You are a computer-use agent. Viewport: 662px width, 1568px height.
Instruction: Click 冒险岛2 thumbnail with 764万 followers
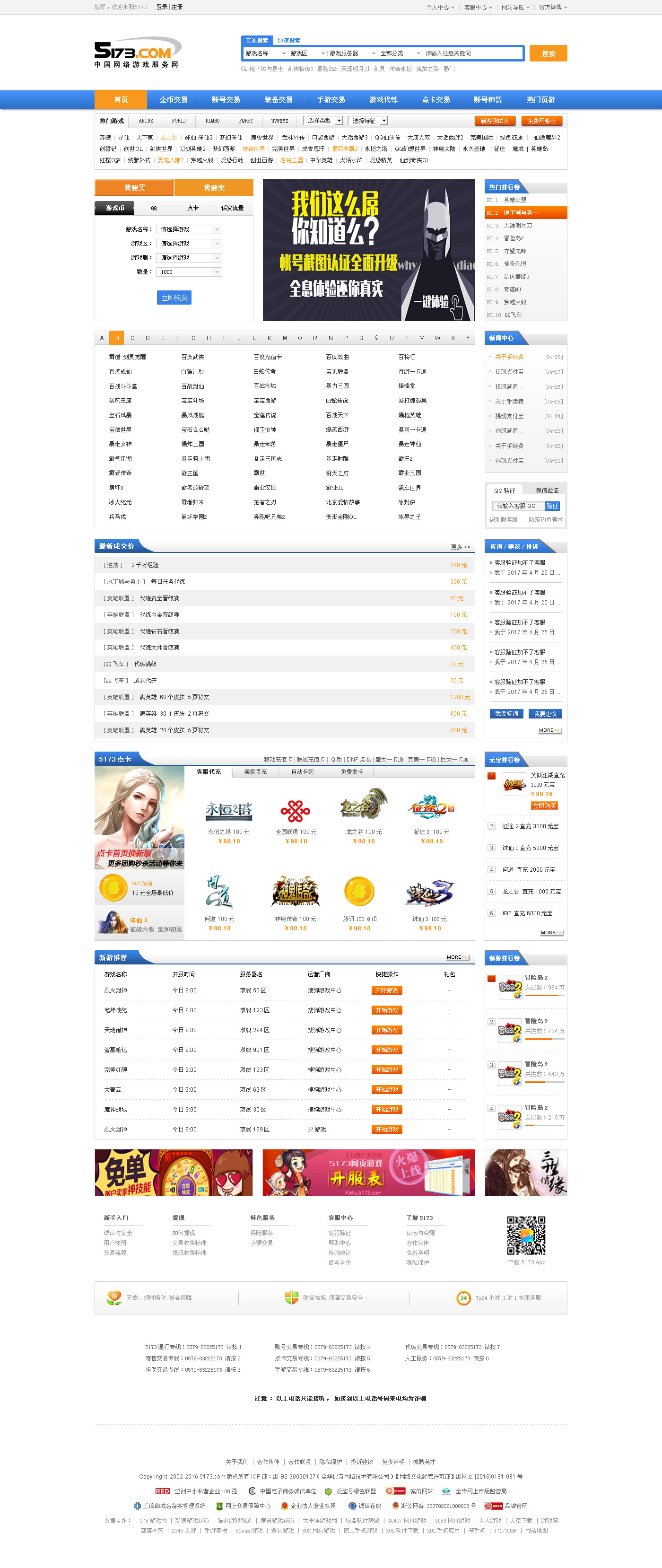[x=511, y=1031]
